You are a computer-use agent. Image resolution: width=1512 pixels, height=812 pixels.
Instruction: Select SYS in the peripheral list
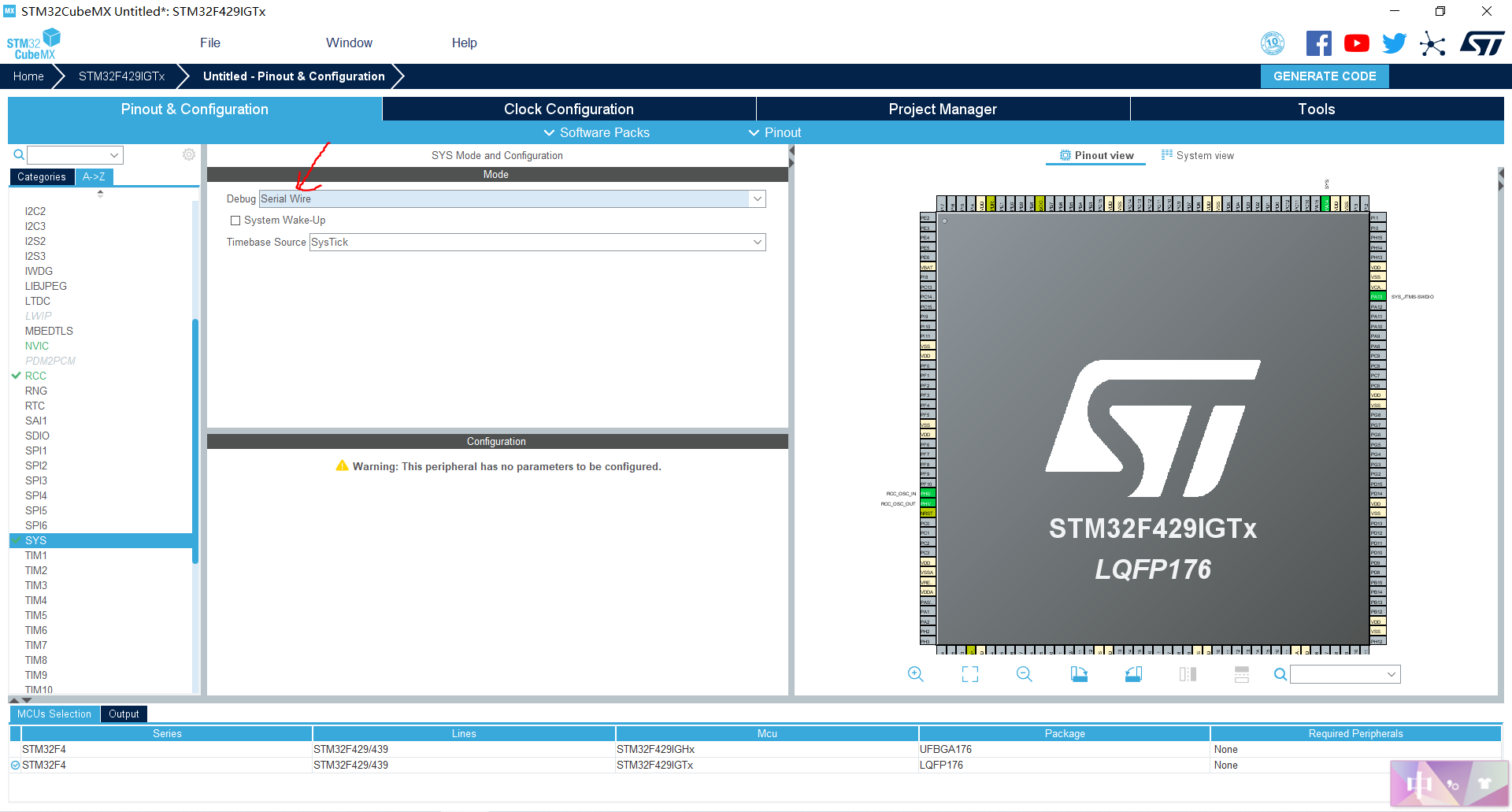coord(101,540)
